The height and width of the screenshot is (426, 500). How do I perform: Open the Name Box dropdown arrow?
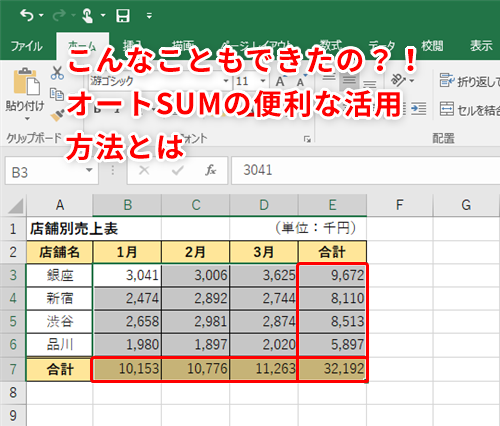89,170
